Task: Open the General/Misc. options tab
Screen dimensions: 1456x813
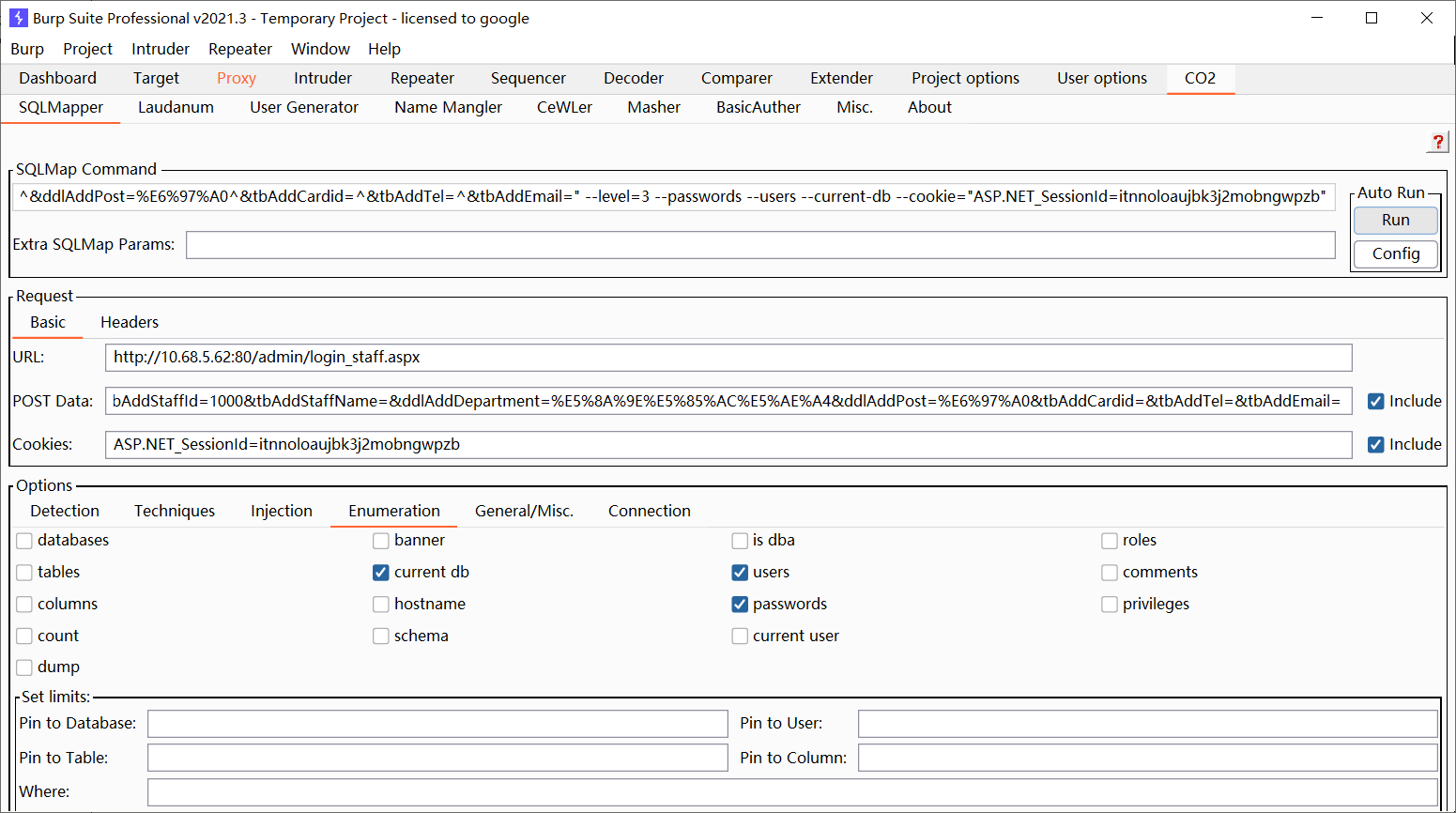Action: click(524, 511)
